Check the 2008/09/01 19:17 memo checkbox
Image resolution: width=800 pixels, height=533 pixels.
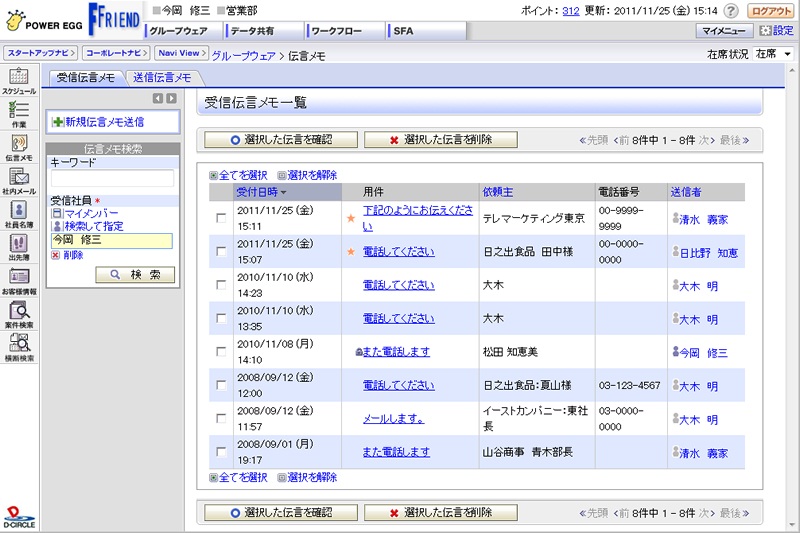tap(221, 452)
